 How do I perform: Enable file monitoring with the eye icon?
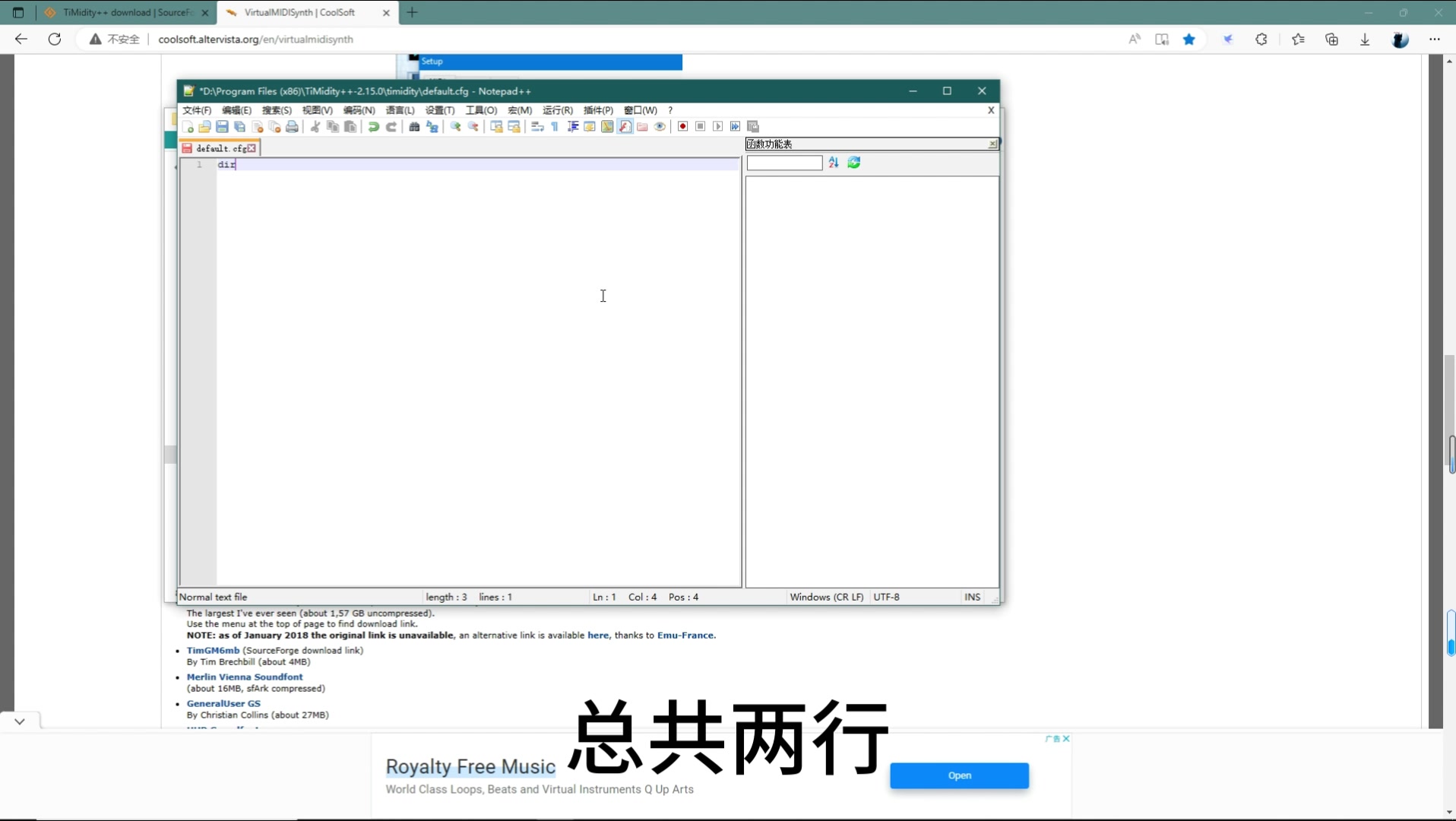point(660,127)
